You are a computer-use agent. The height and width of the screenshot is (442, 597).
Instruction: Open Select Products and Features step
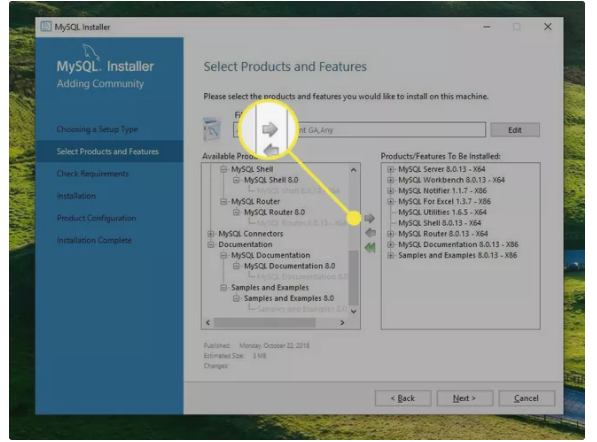tap(107, 151)
